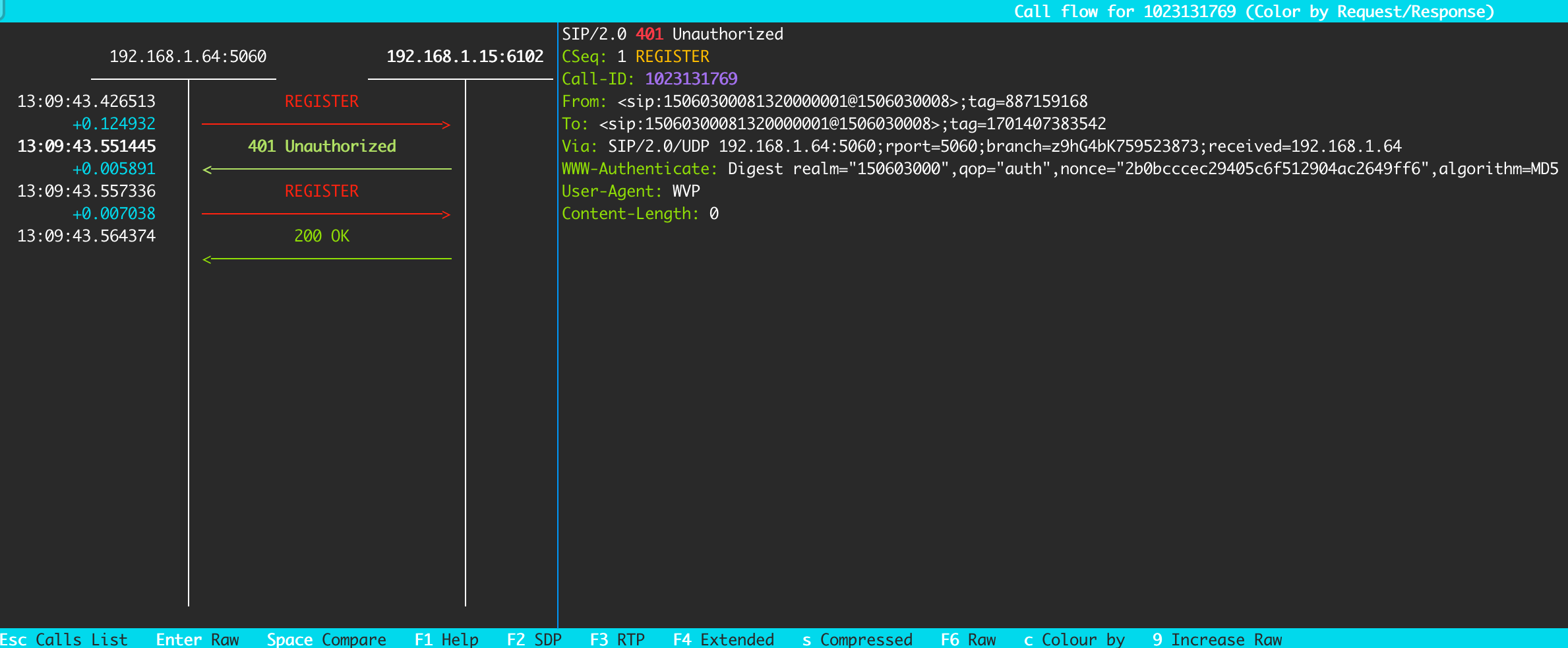Click 9 Increase Raw panel size
This screenshot has height=648, width=1568.
(x=1217, y=639)
